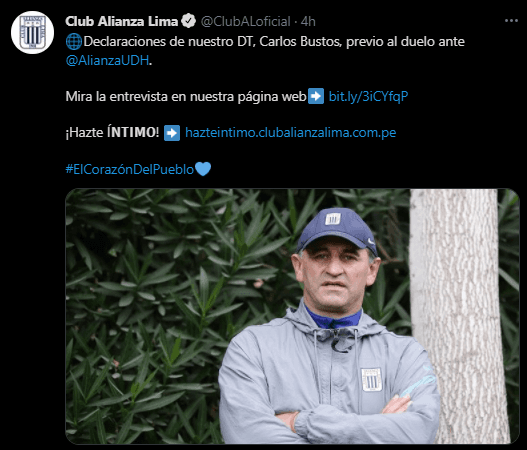527x450 pixels.
Task: Open the @AlianzaUDH mention
Action: [x=107, y=60]
